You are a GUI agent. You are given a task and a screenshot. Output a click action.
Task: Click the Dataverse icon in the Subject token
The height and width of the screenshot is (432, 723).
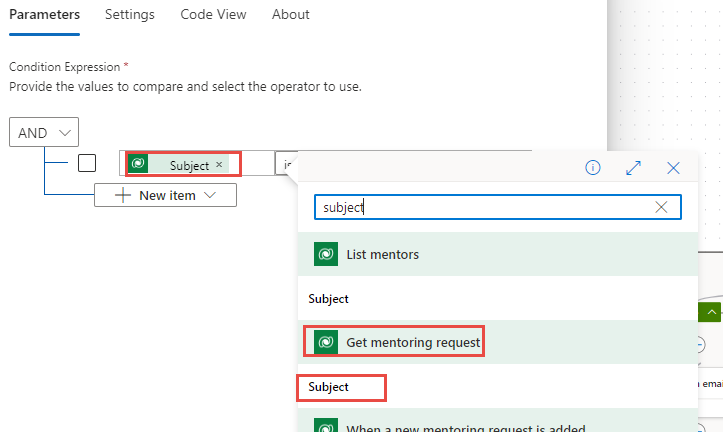tap(139, 164)
